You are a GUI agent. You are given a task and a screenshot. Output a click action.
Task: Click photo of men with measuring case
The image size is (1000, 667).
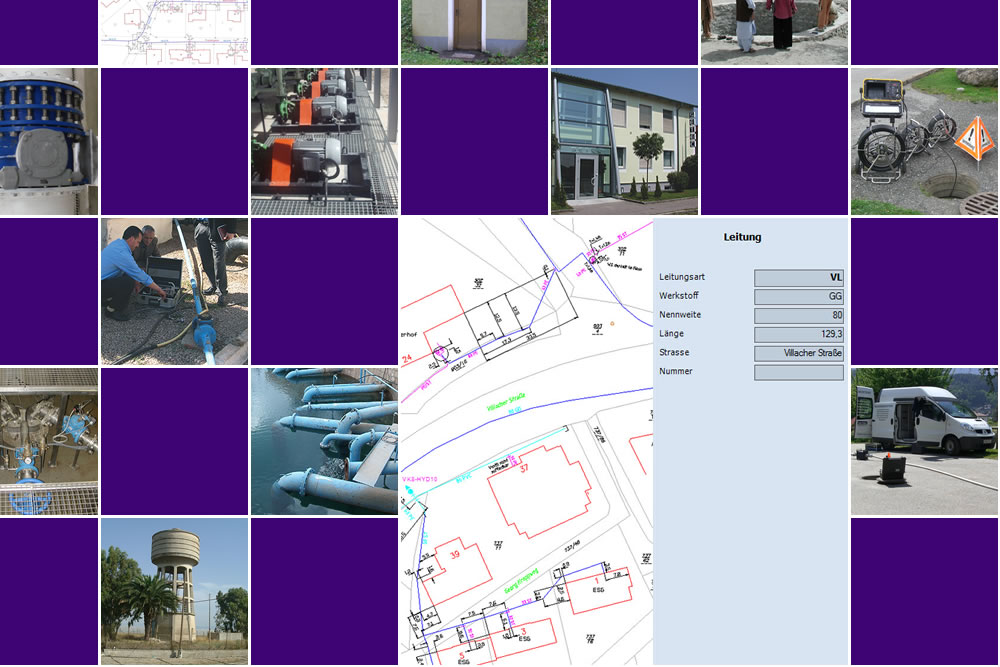(x=174, y=291)
